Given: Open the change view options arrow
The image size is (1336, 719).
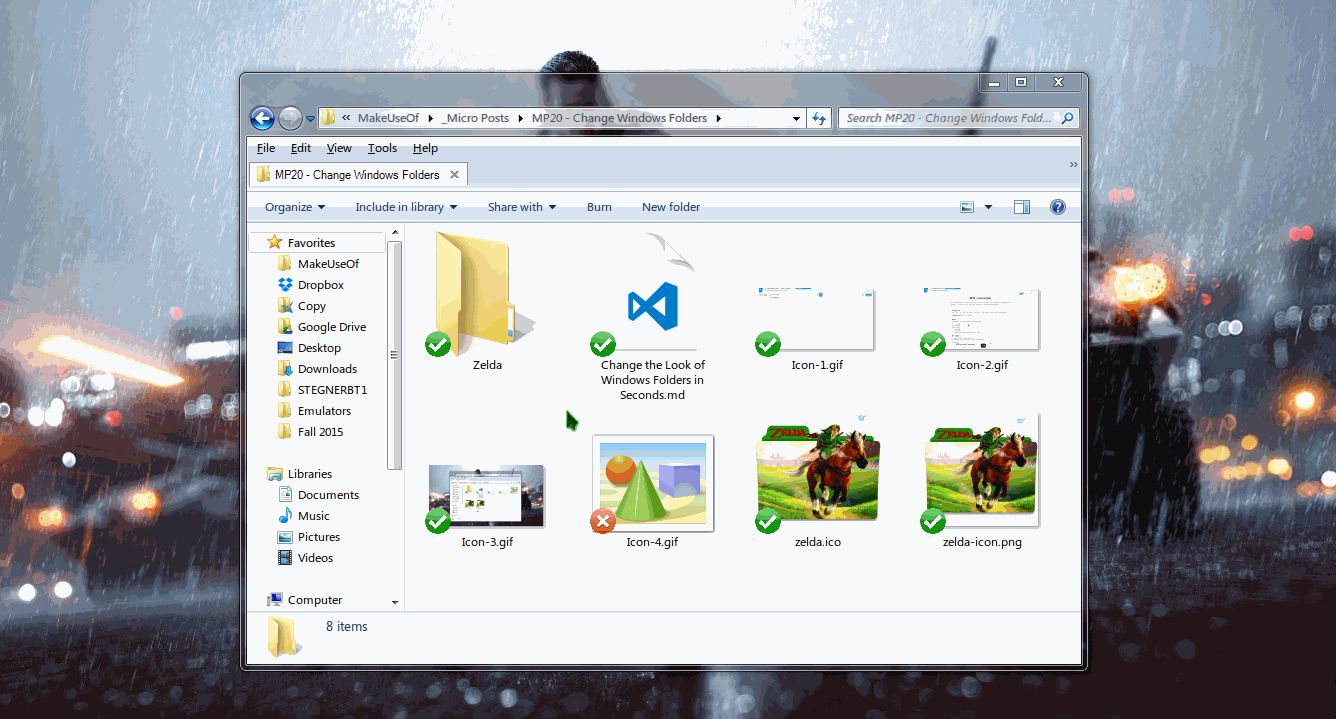Looking at the screenshot, I should click(988, 207).
